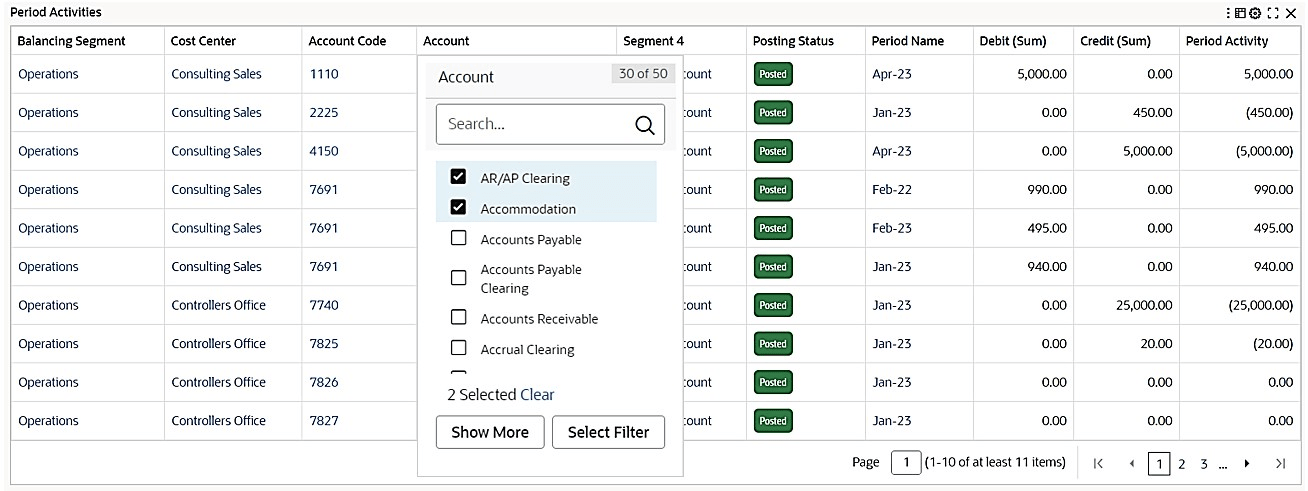1308x491 pixels.
Task: Open the settings gear icon
Action: (x=1255, y=13)
